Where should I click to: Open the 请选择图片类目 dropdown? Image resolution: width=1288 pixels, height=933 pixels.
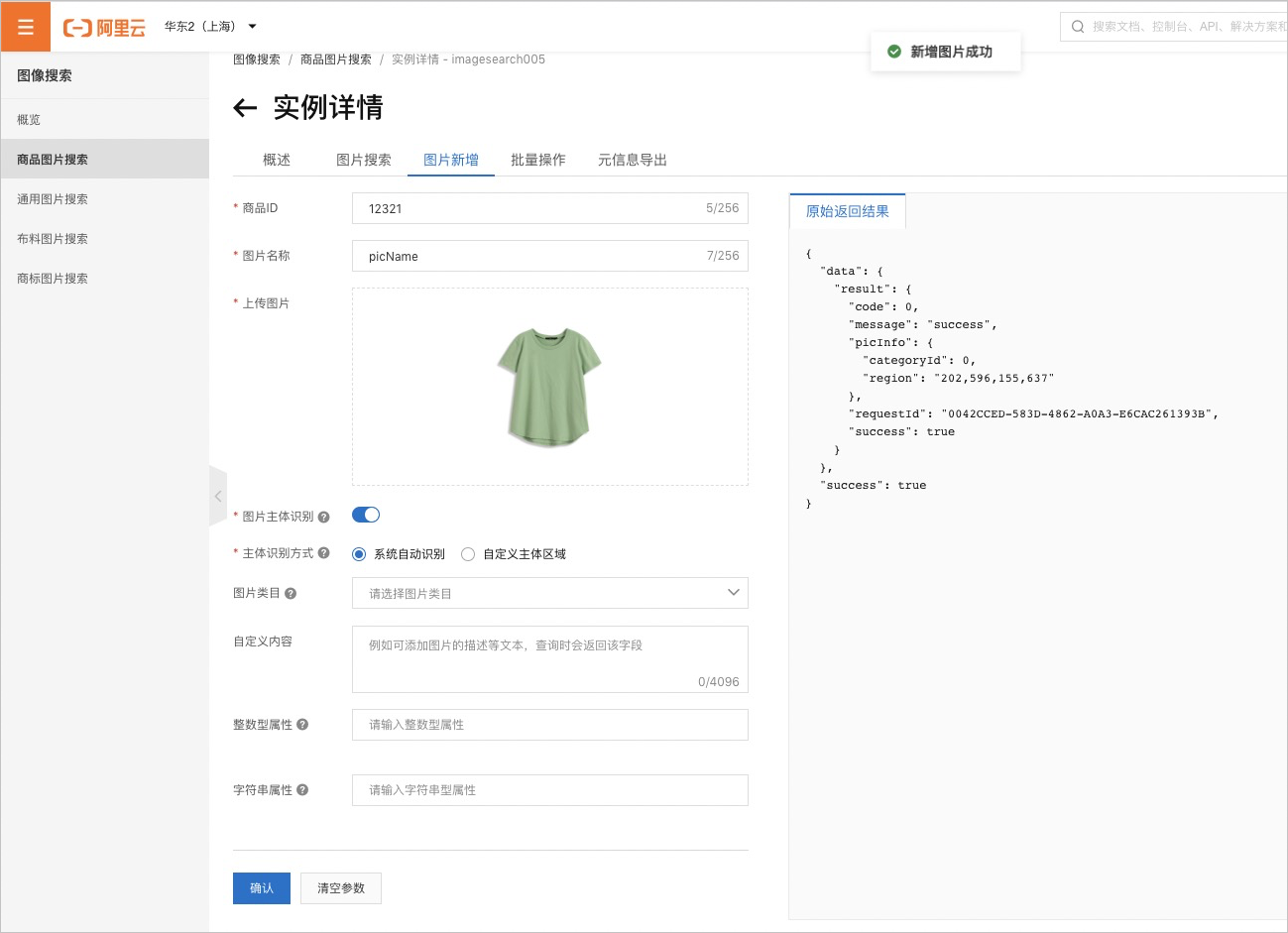click(550, 593)
